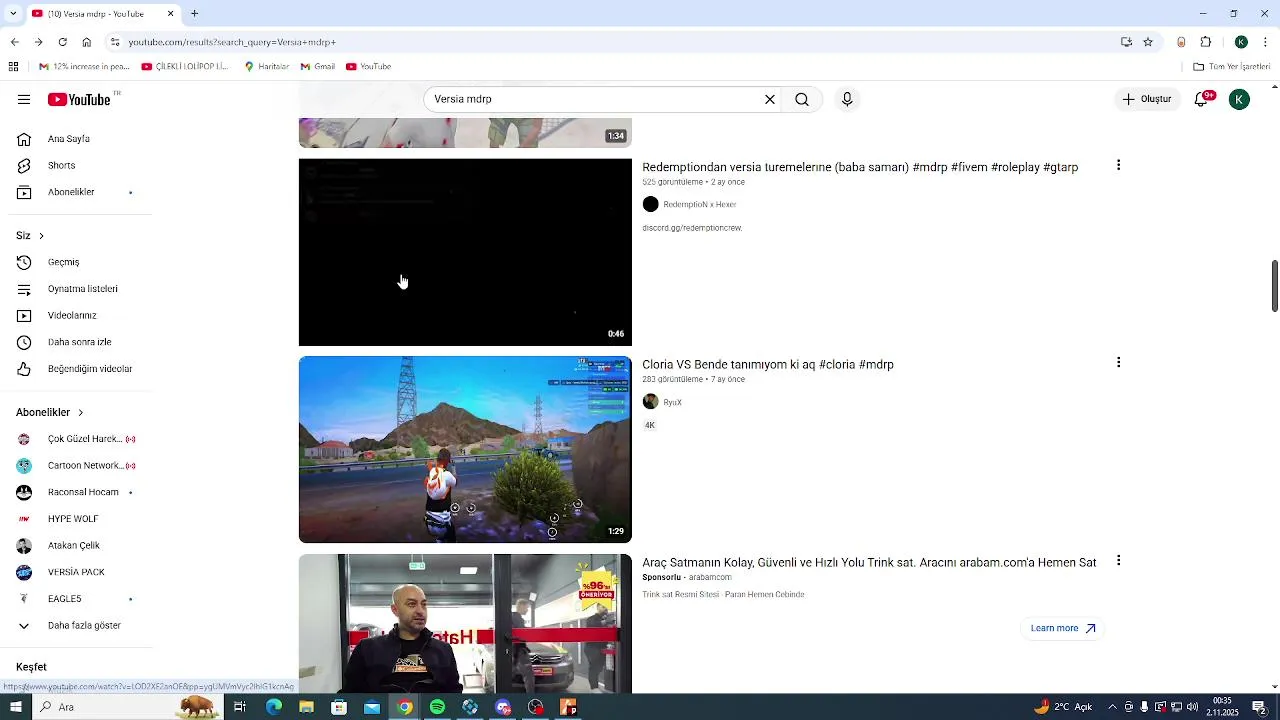The image size is (1280, 720).
Task: Click the Araç Satmanın Kolay ad title
Action: [x=869, y=563]
